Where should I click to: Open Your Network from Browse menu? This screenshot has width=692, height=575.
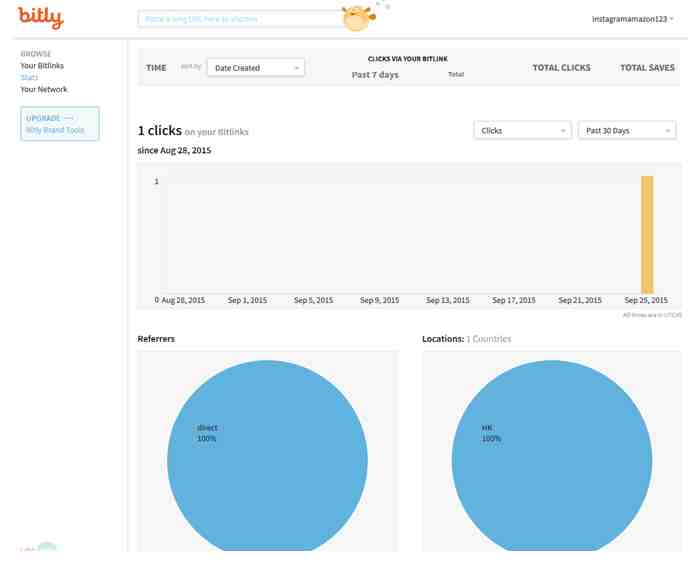click(44, 90)
